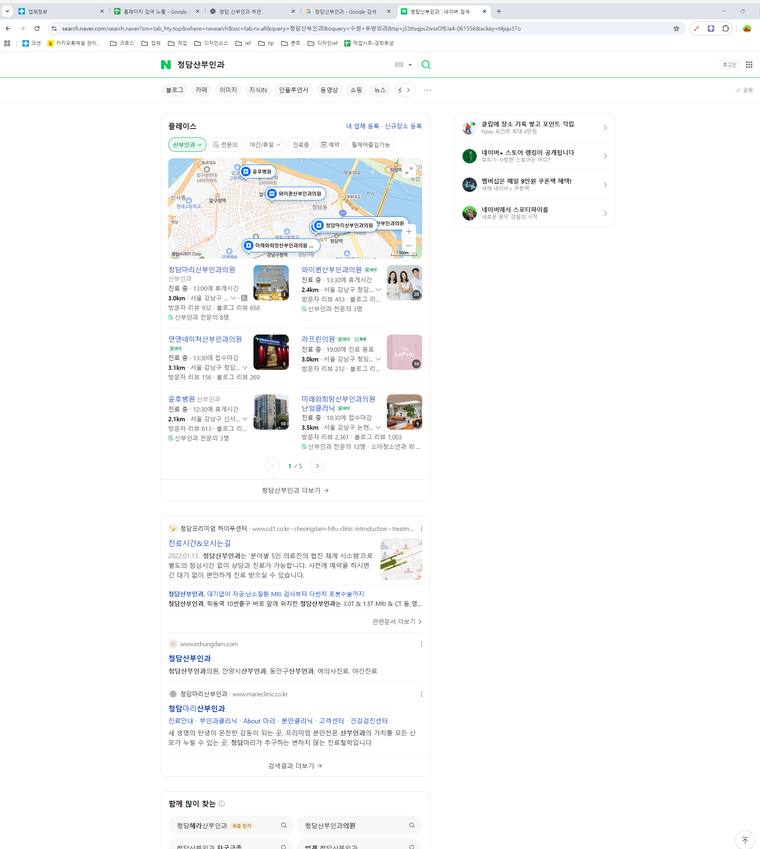The height and width of the screenshot is (849, 760).
Task: Select the 윤호병원 map marker
Action: (x=258, y=172)
